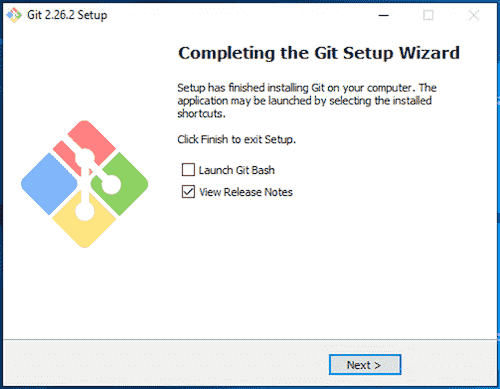
Task: Click the "Launch Git Bash" label text
Action: 237,170
